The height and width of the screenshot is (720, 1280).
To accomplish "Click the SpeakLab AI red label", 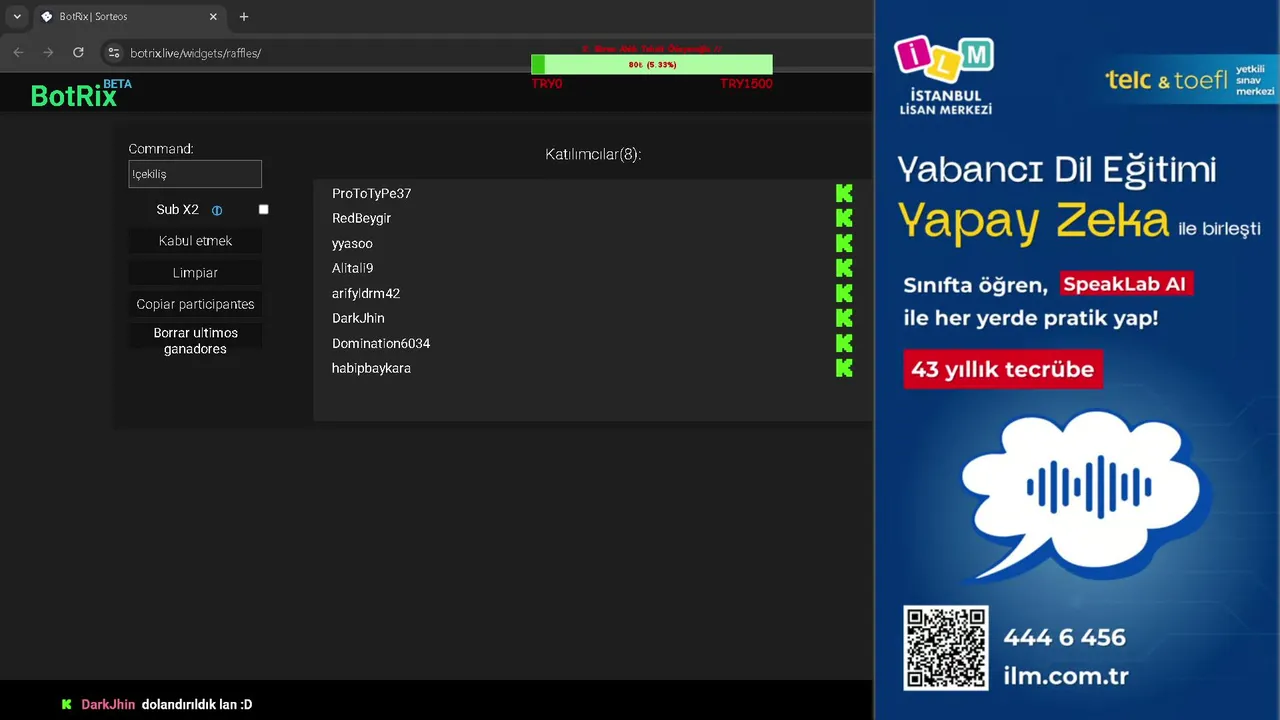I will (1125, 284).
